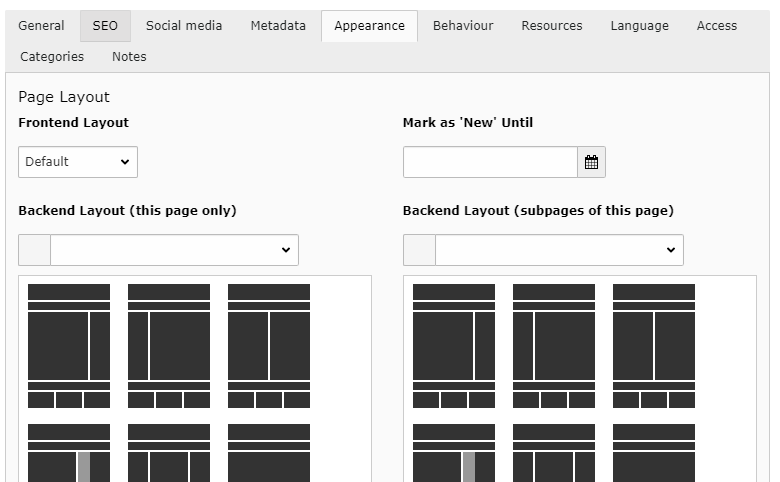Open the General tab

(x=41, y=26)
